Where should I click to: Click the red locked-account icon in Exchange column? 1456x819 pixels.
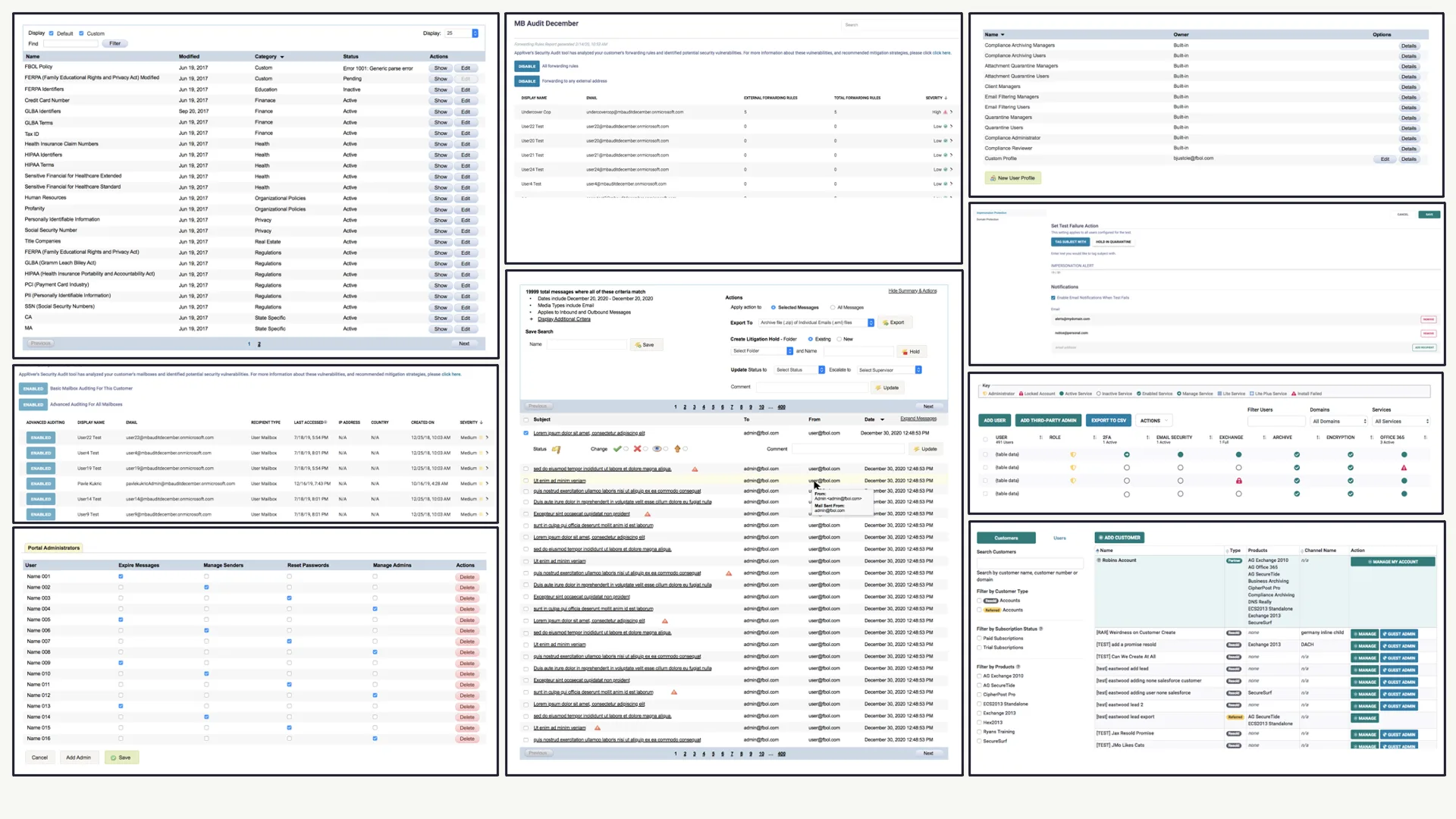click(1238, 481)
